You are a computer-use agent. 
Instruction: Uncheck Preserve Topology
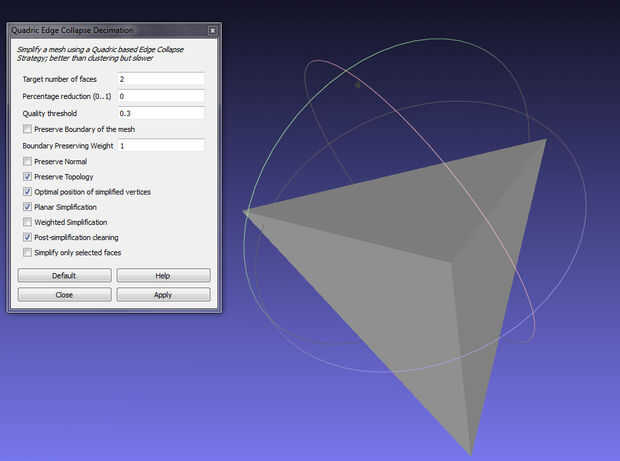(x=27, y=176)
